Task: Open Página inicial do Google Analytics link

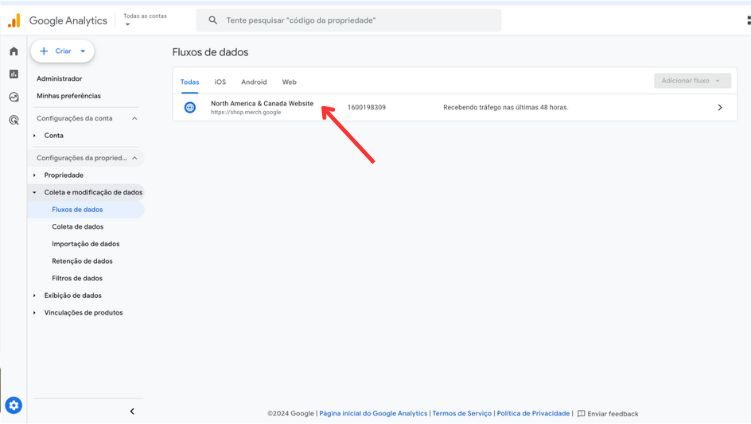Action: pos(373,413)
